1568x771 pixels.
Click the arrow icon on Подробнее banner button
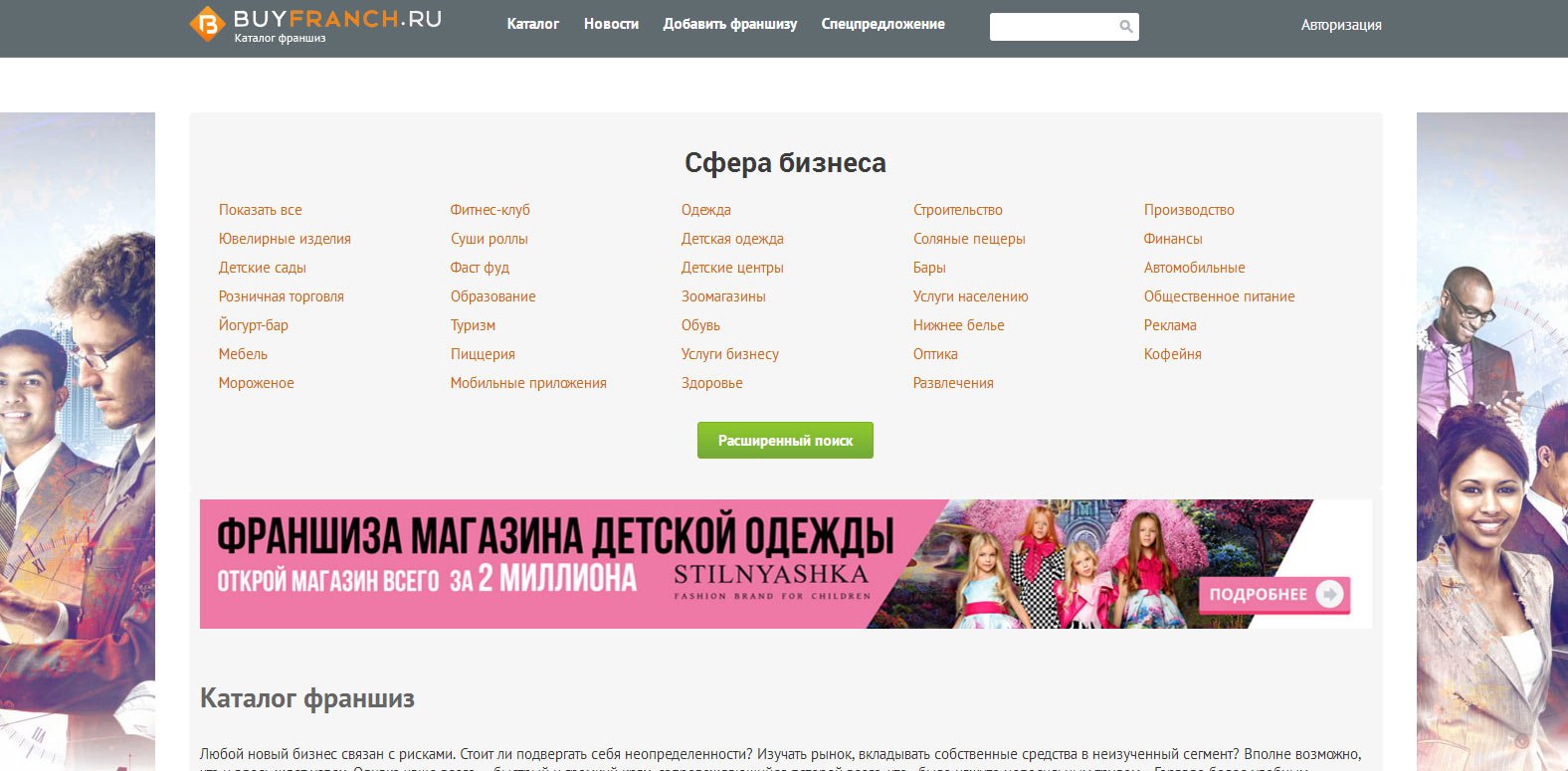pyautogui.click(x=1329, y=594)
